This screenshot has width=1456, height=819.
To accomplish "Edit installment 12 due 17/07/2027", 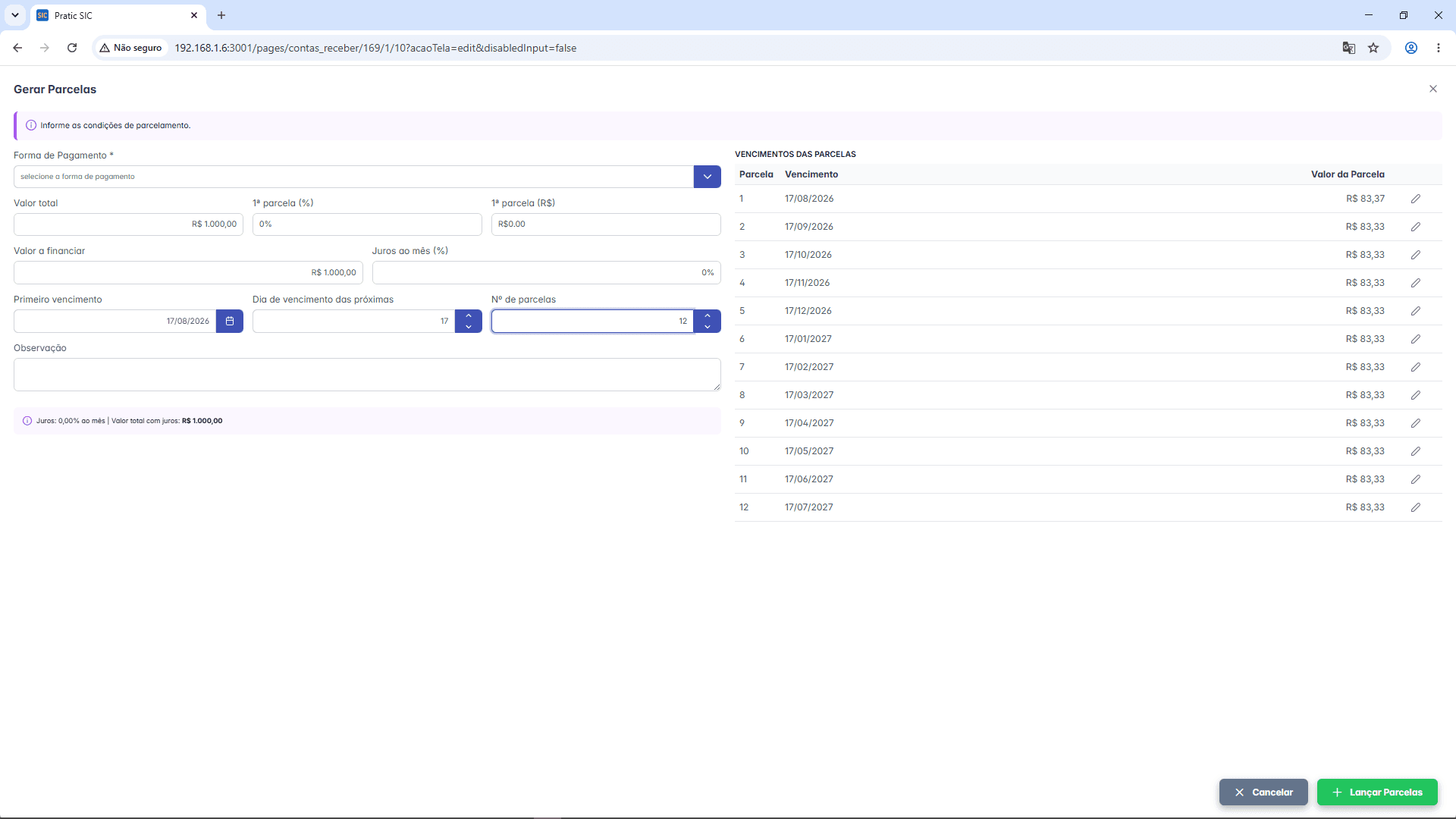I will pos(1415,507).
